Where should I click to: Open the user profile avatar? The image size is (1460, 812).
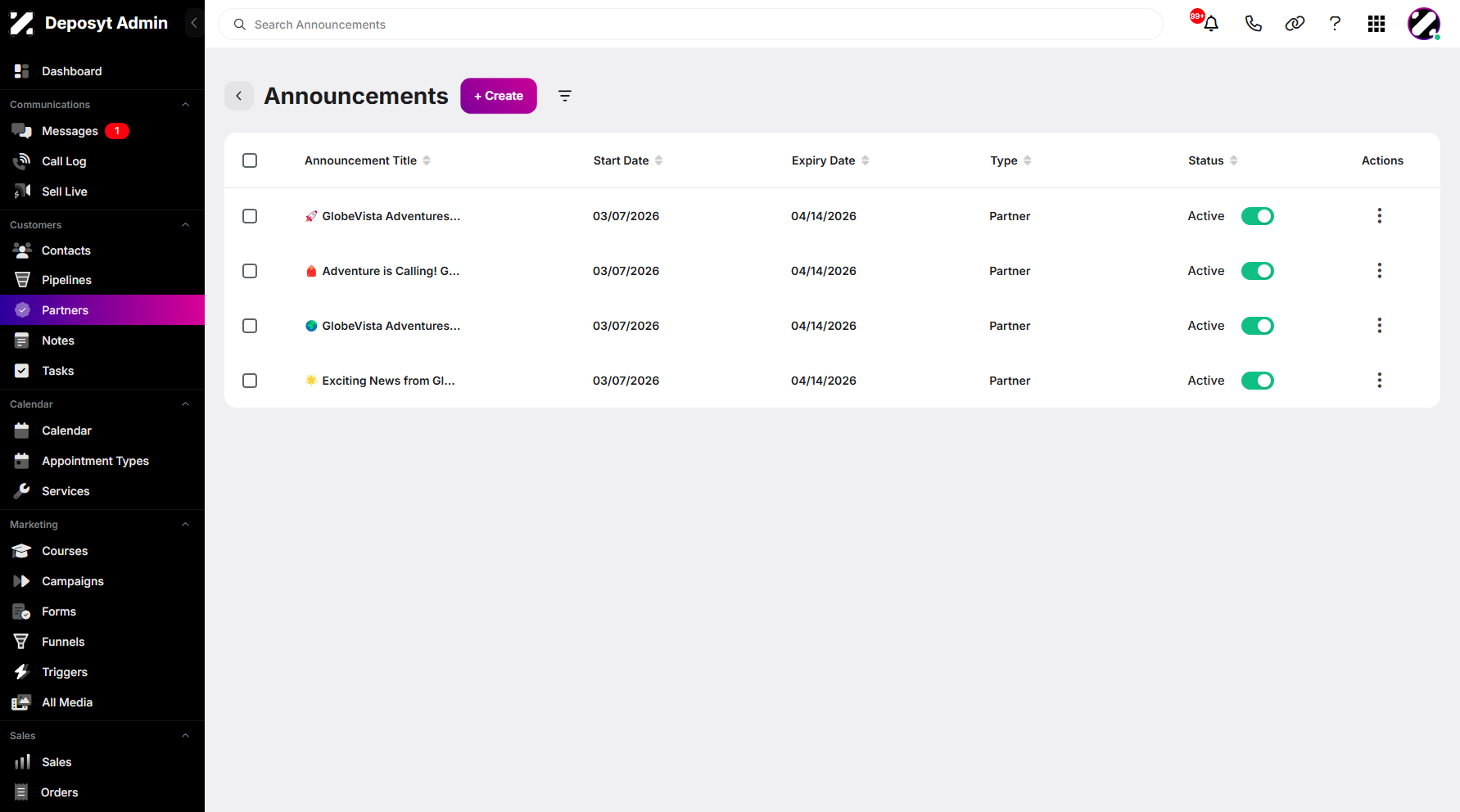pos(1424,24)
